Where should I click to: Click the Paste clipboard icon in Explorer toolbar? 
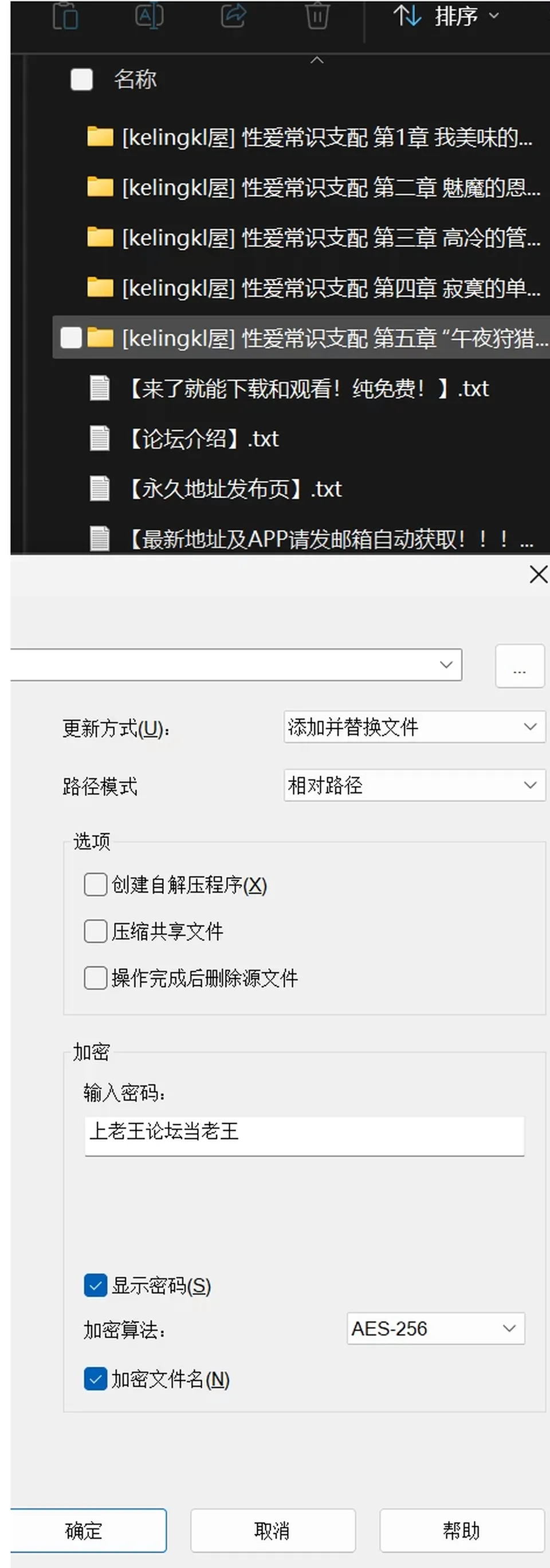point(65,16)
